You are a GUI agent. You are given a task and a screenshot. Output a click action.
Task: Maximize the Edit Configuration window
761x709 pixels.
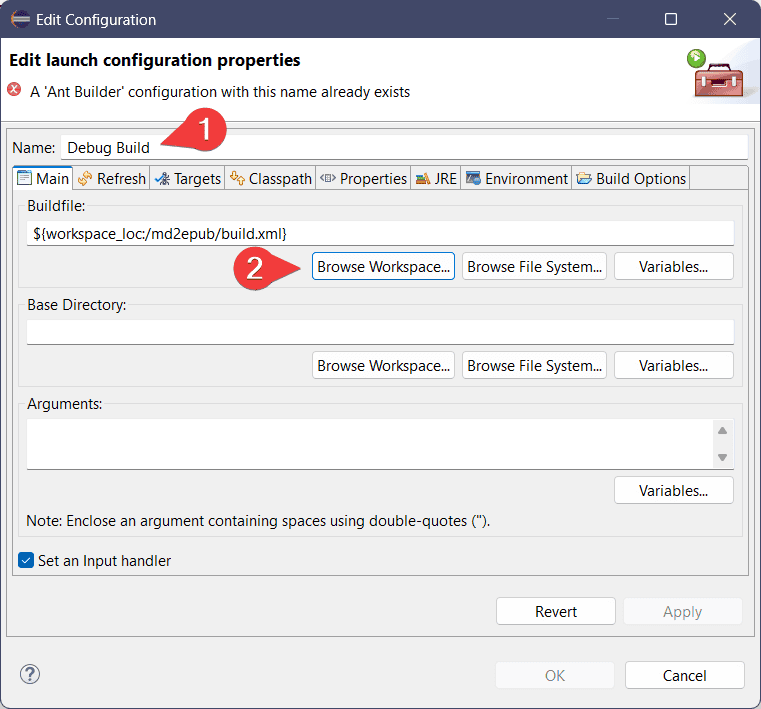tap(671, 19)
